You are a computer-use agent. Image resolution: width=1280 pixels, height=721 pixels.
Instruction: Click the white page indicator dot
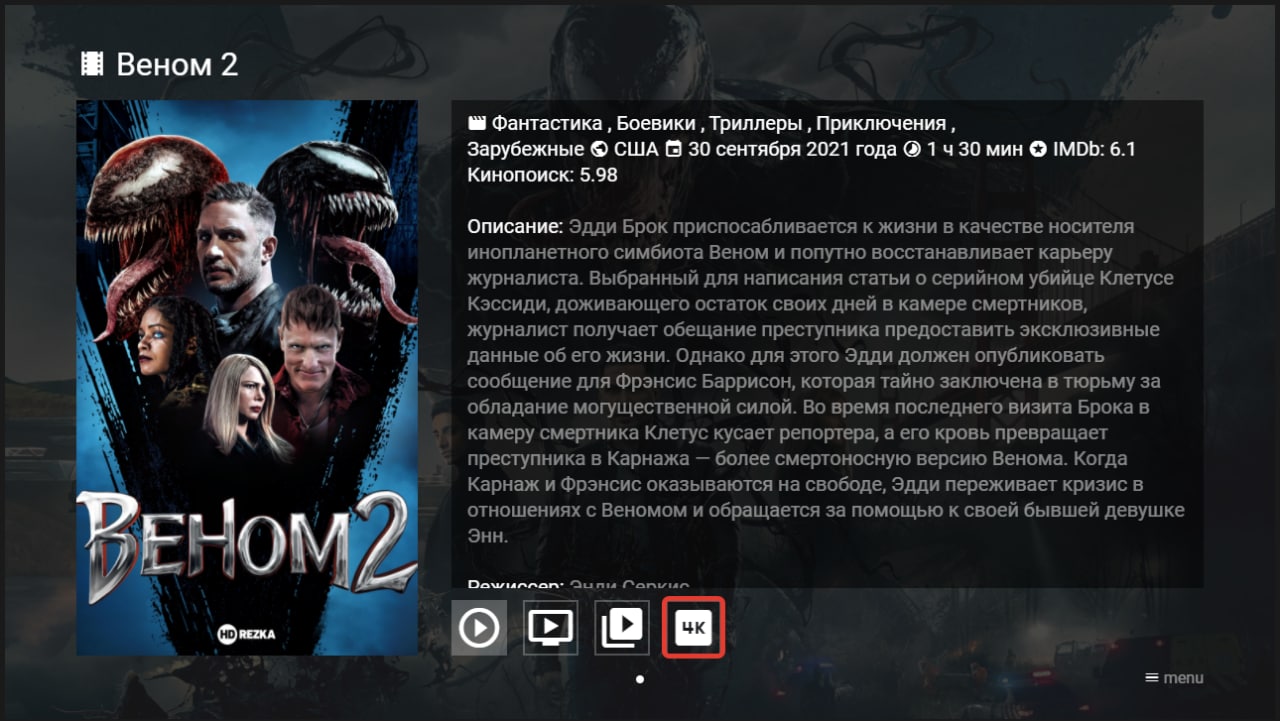pos(640,679)
